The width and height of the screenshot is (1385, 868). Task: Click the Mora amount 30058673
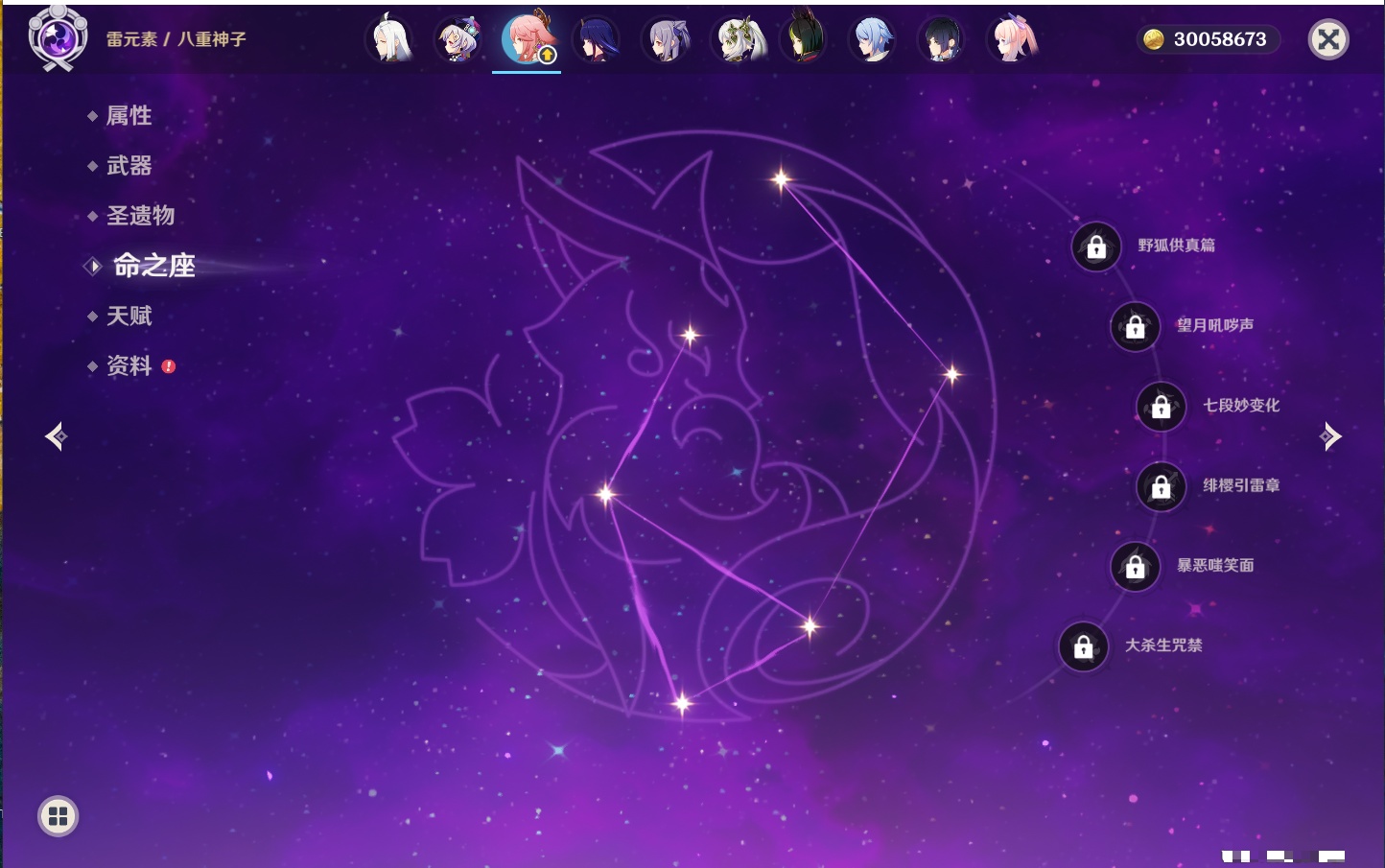(1220, 39)
